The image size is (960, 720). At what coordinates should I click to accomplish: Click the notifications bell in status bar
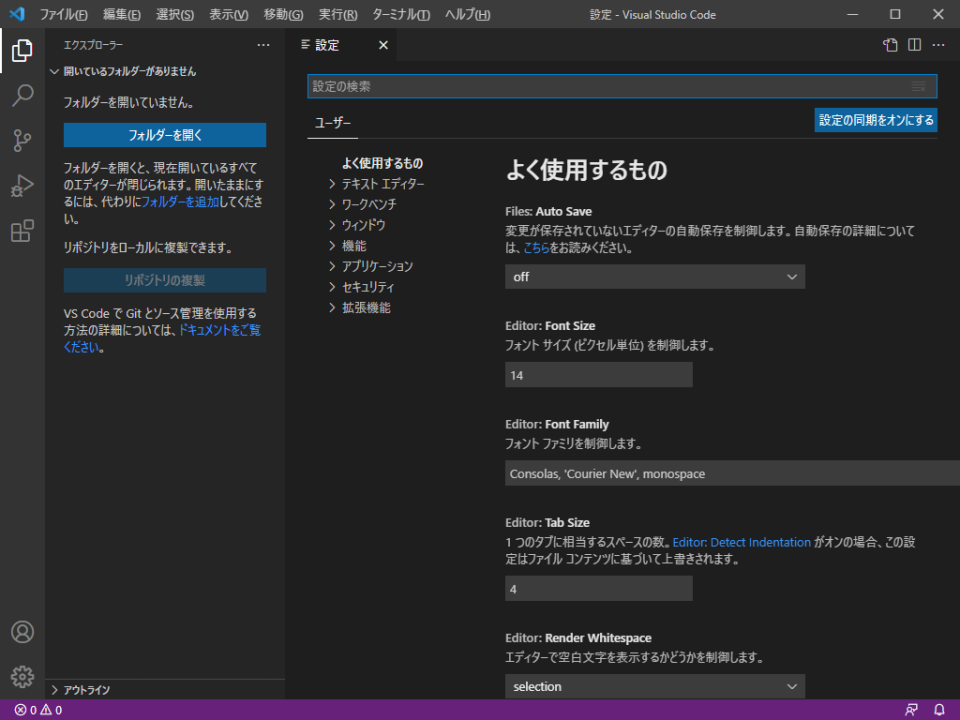tap(939, 710)
